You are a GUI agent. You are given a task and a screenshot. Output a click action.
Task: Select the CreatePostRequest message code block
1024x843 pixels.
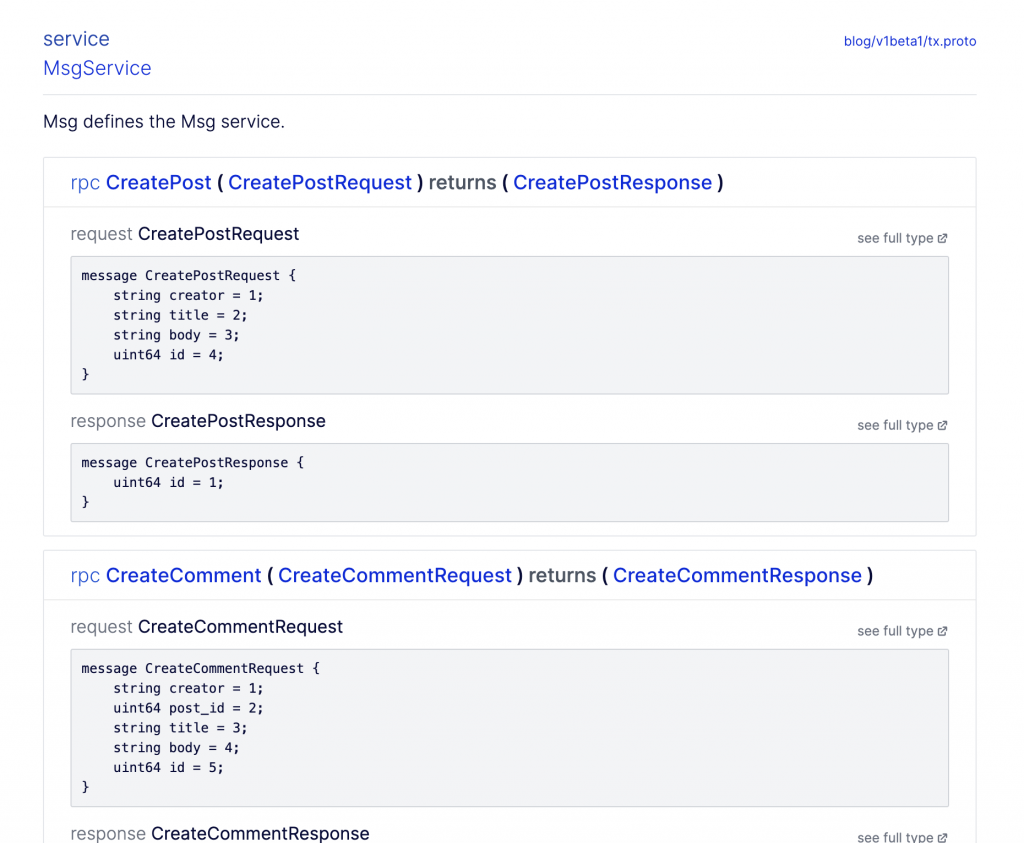(x=509, y=325)
